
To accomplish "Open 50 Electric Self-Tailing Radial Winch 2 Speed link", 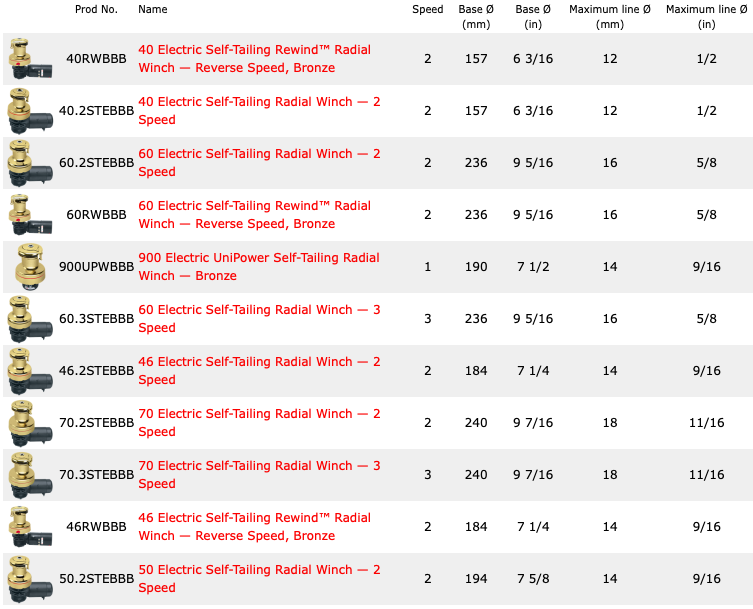I will [259, 579].
